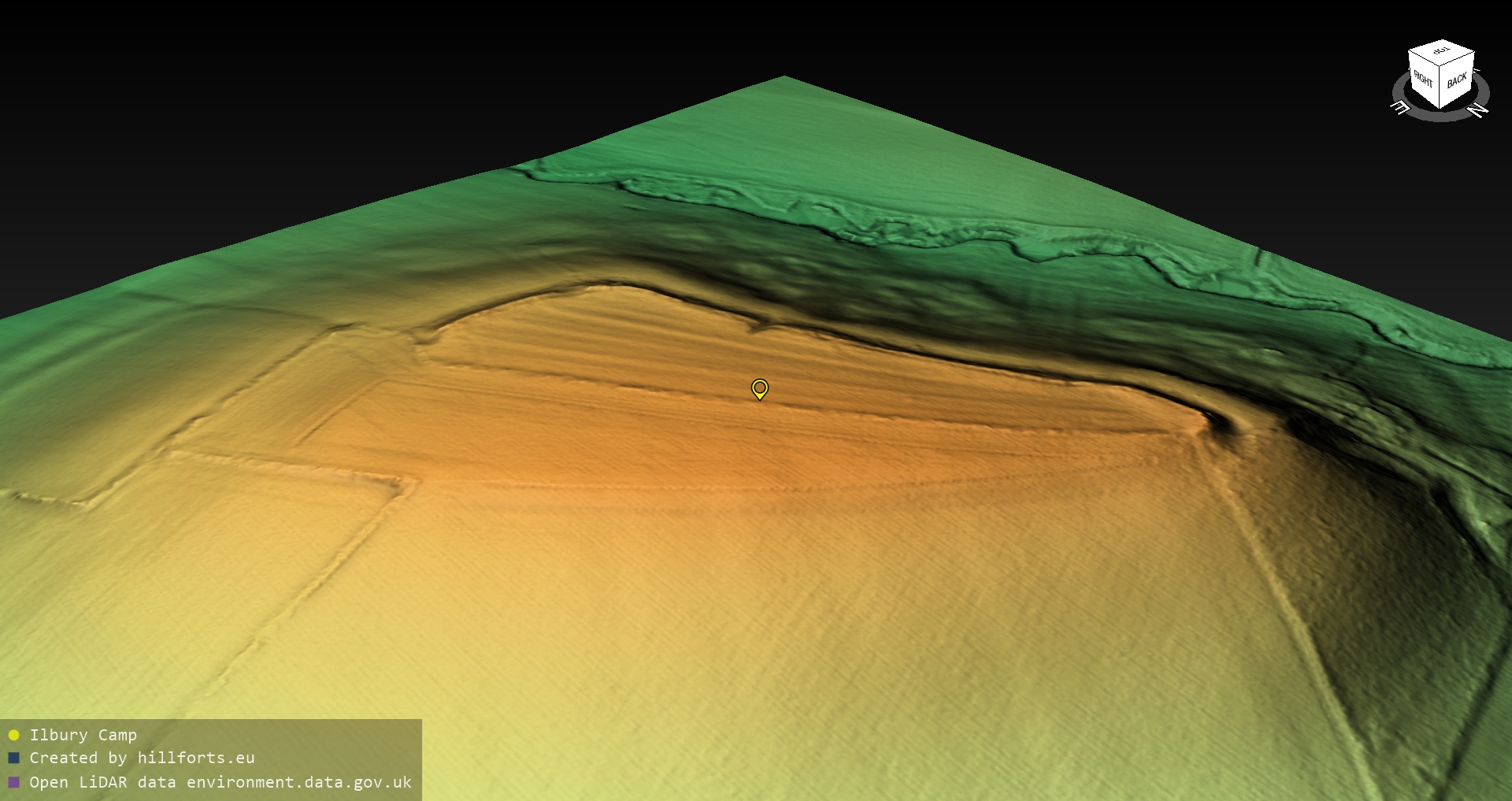Click the dark blue square legend swatch
This screenshot has width=1512, height=801.
pyautogui.click(x=13, y=758)
